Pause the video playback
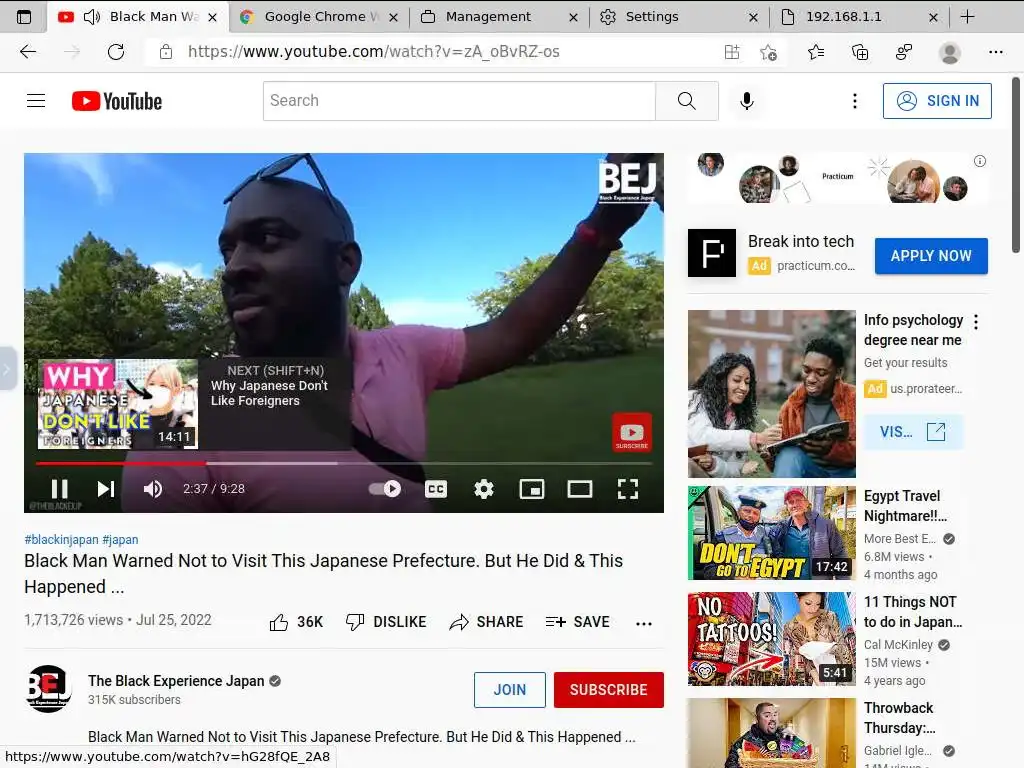Screen dimensions: 1024x768 pyautogui.click(x=59, y=488)
